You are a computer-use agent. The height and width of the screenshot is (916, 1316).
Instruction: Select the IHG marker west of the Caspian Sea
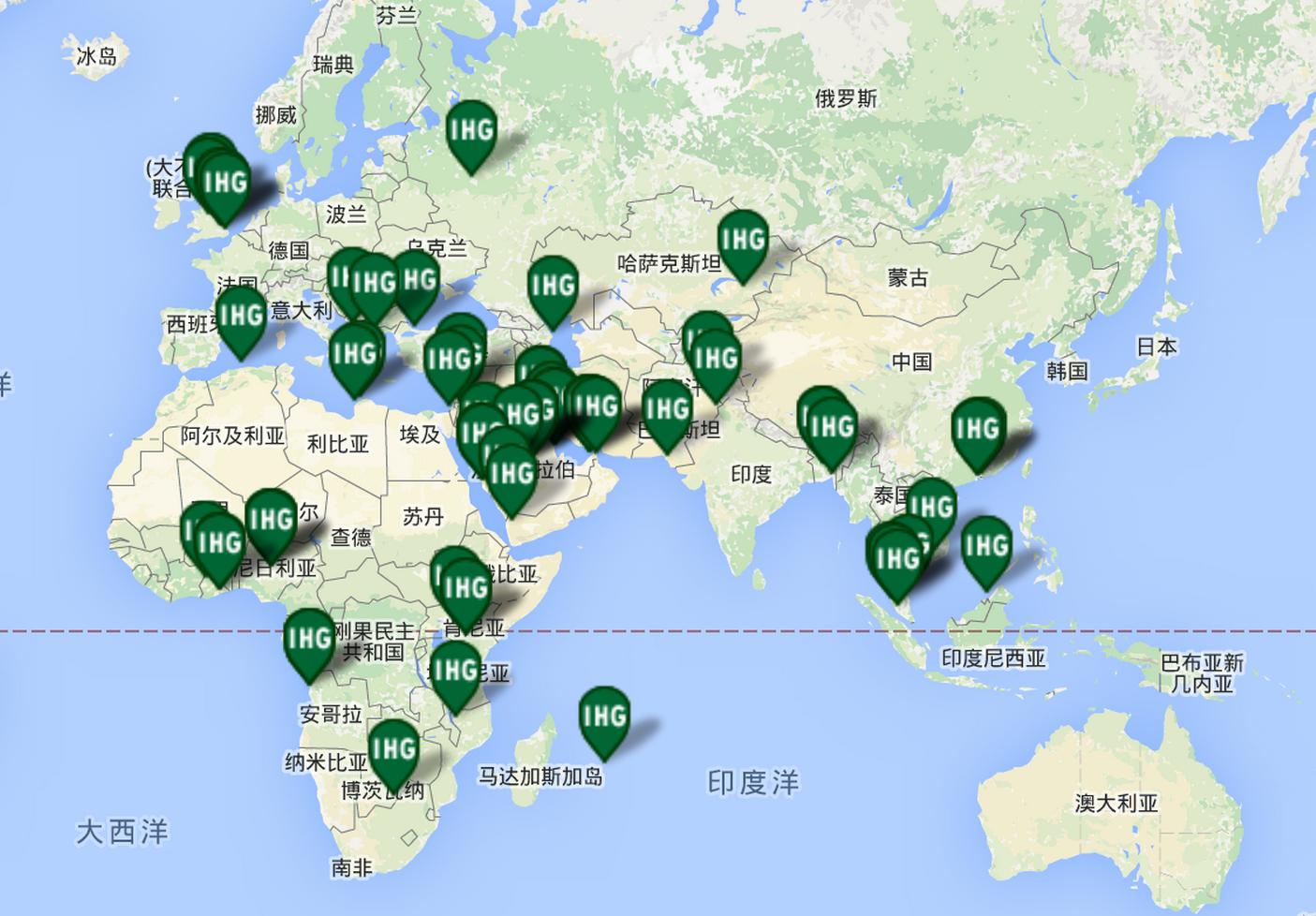point(553,292)
